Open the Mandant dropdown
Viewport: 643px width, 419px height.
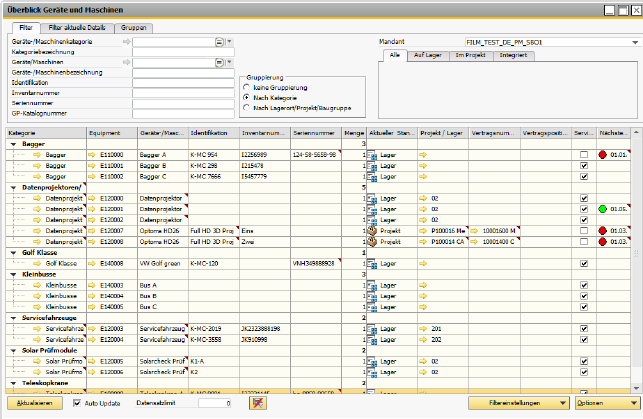point(635,42)
